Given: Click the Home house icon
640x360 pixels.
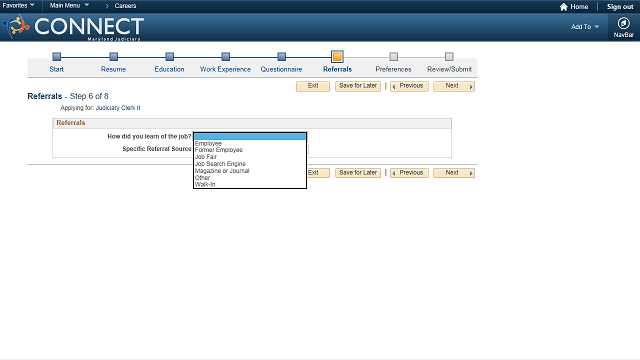Looking at the screenshot, I should tap(564, 7).
